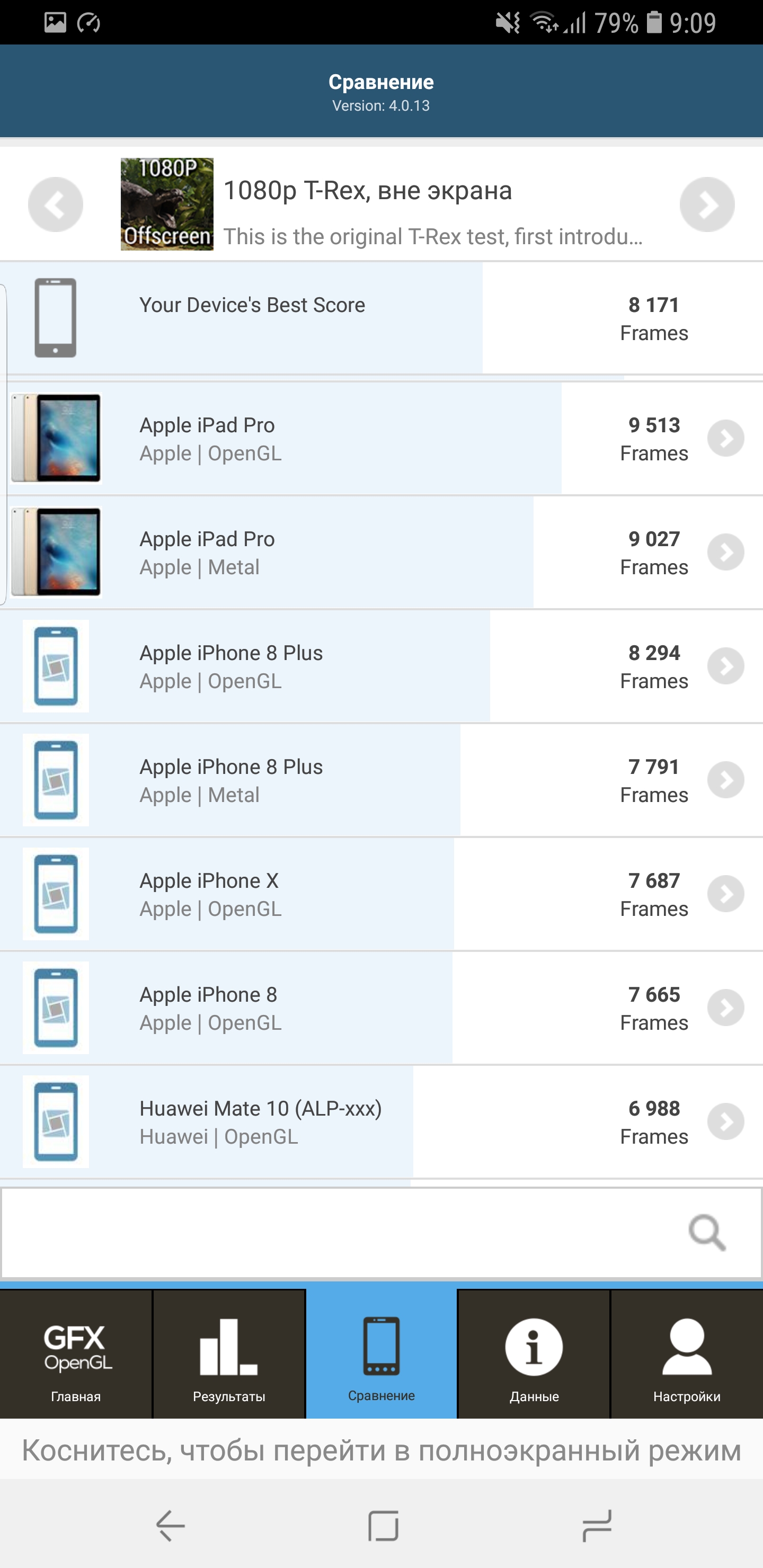Screen dimensions: 763x1568
Task: Expand Huawei Mate 10 result chevron
Action: [x=725, y=1121]
